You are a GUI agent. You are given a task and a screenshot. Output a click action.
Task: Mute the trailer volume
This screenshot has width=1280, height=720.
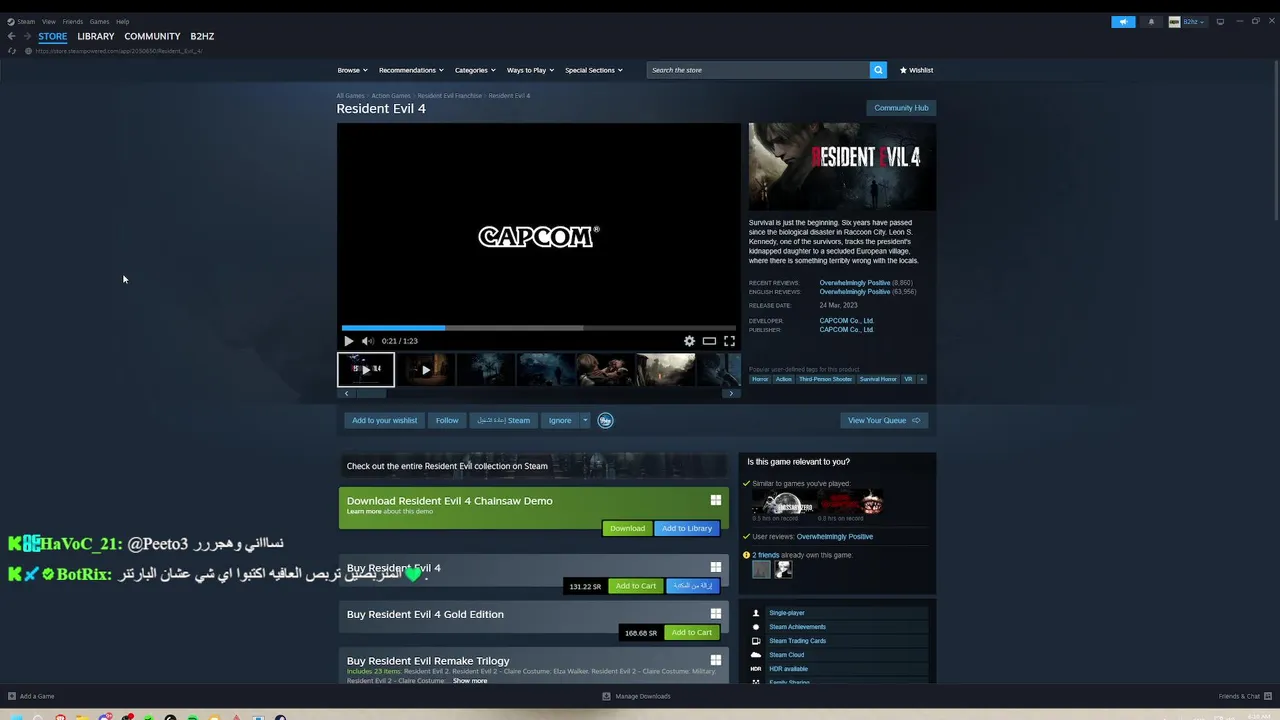click(x=367, y=341)
